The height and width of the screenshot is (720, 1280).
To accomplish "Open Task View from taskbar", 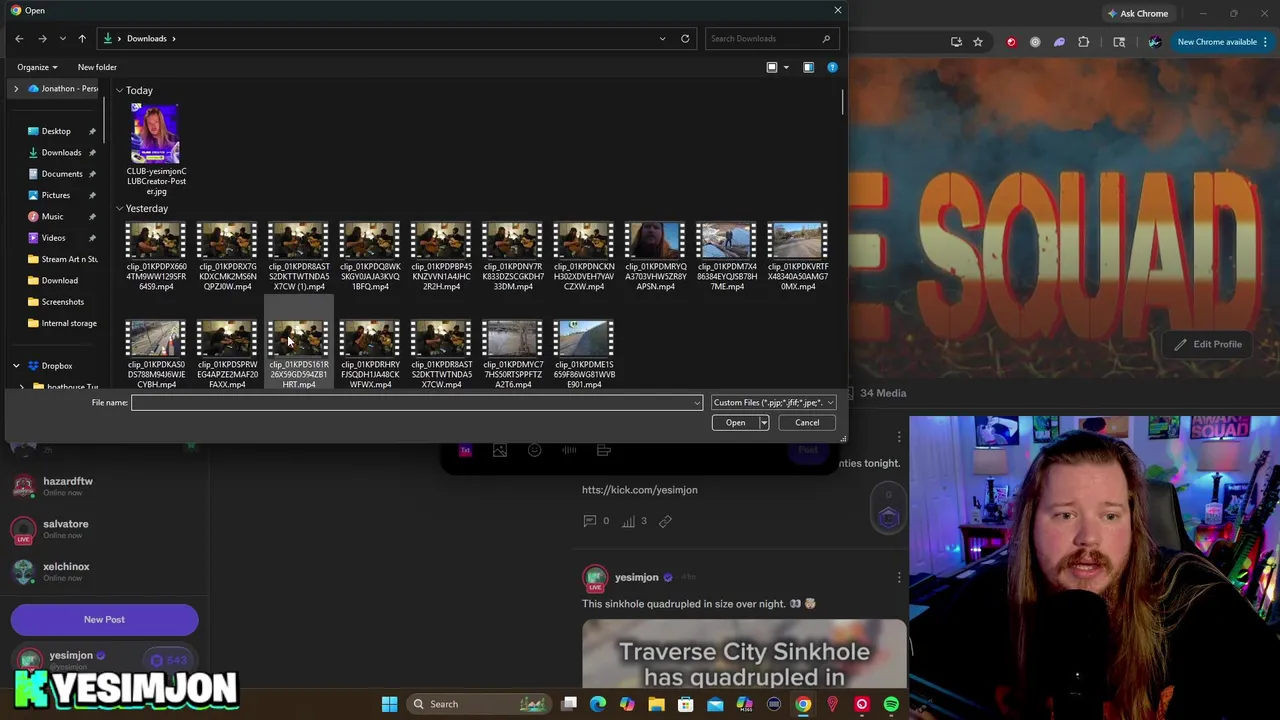I will coord(569,704).
